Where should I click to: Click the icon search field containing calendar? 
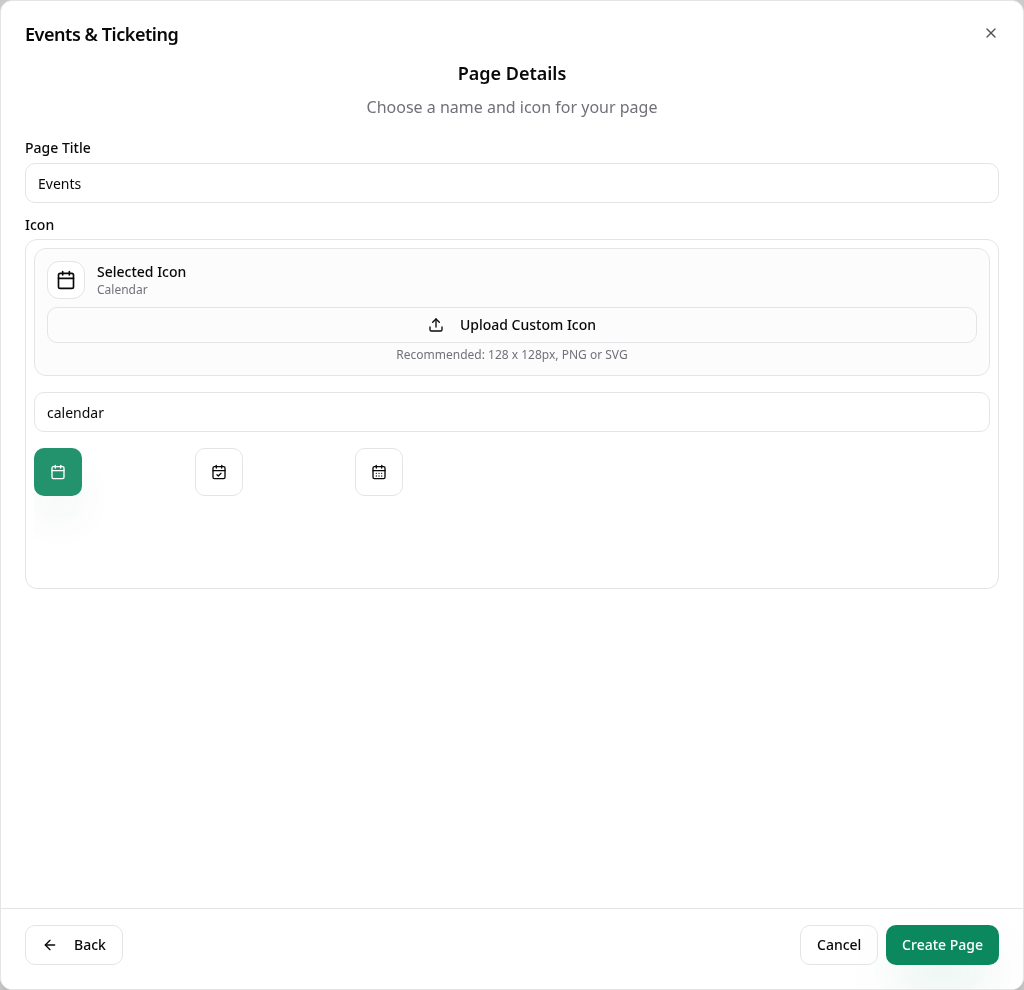pyautogui.click(x=512, y=412)
